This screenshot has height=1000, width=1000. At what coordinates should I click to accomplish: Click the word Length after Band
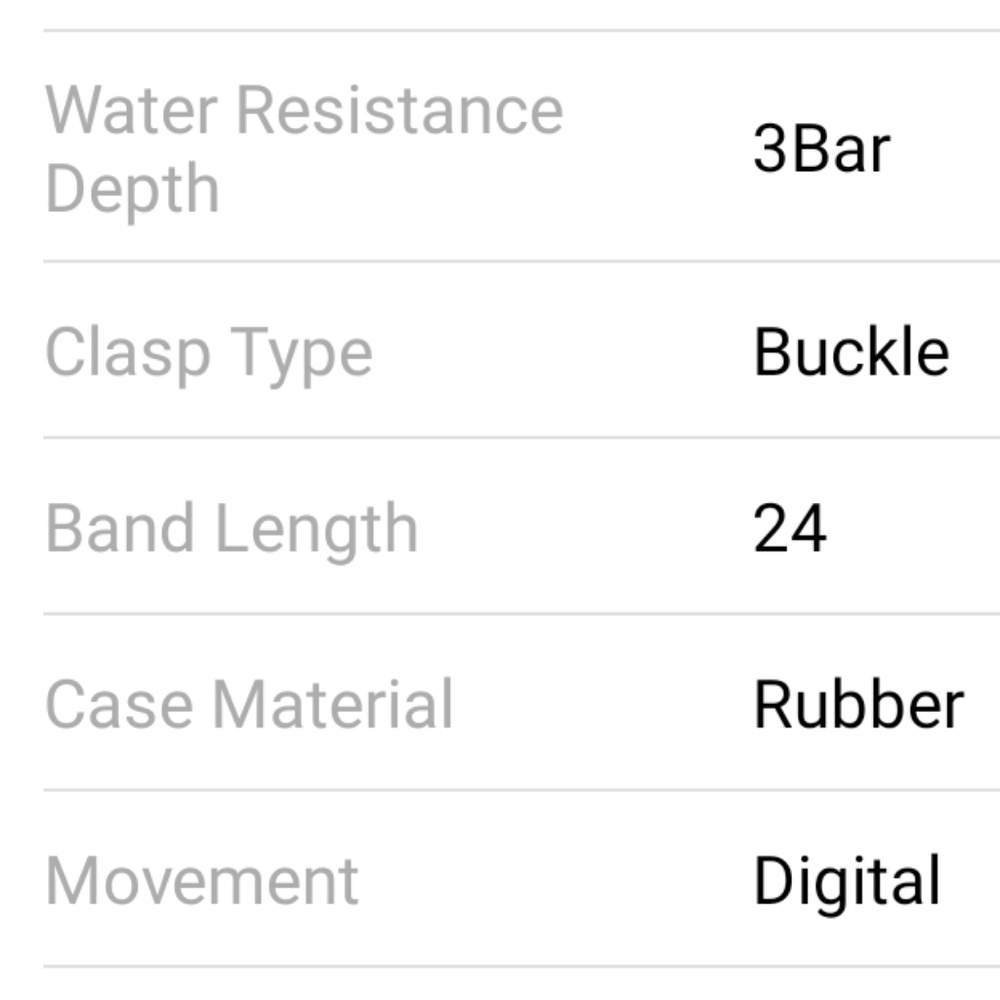point(317,531)
